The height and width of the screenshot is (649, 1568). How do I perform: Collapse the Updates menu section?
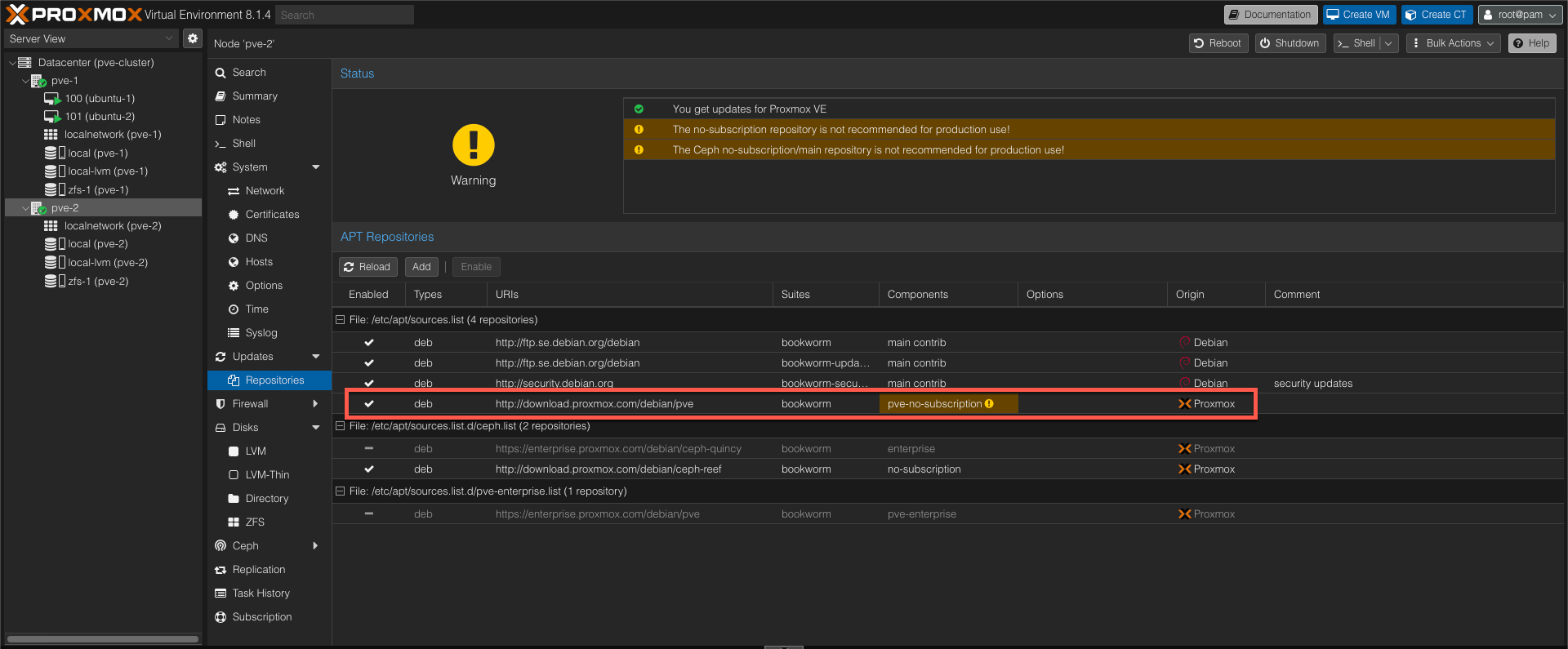point(316,357)
